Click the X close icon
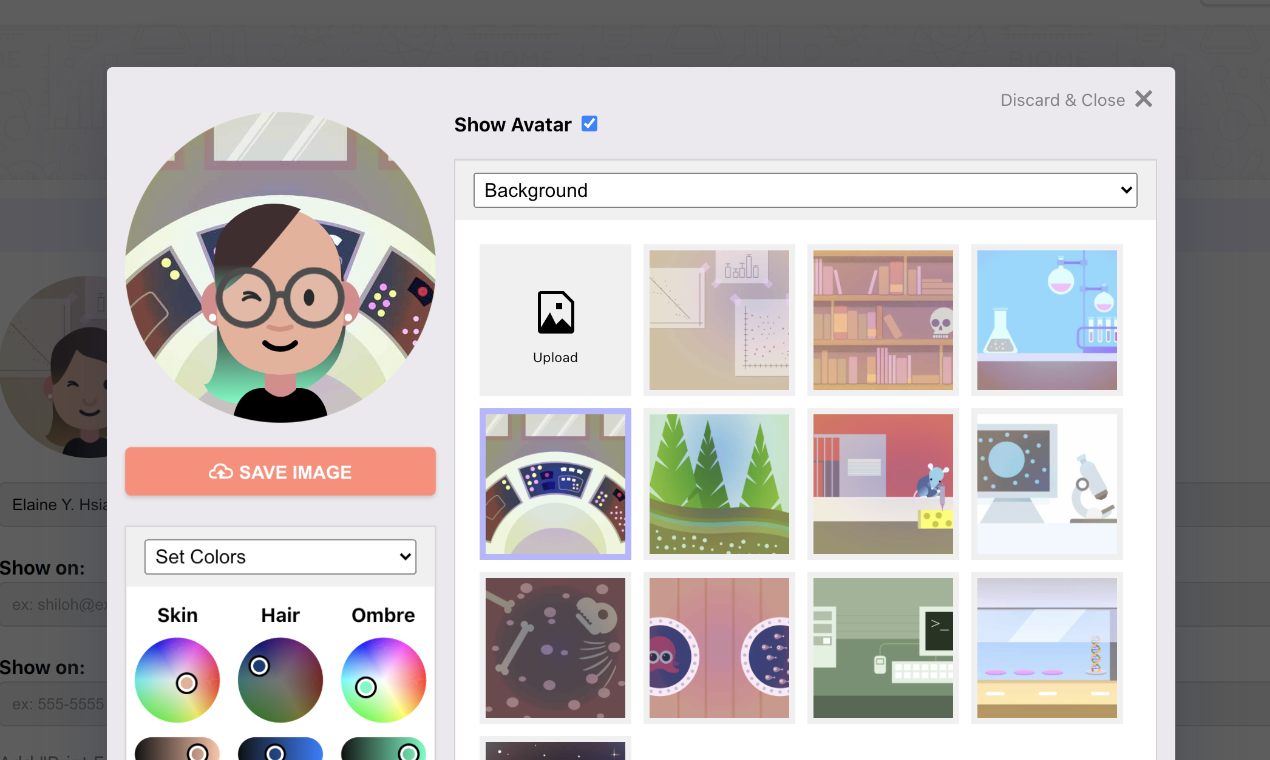This screenshot has width=1270, height=760. (x=1144, y=99)
